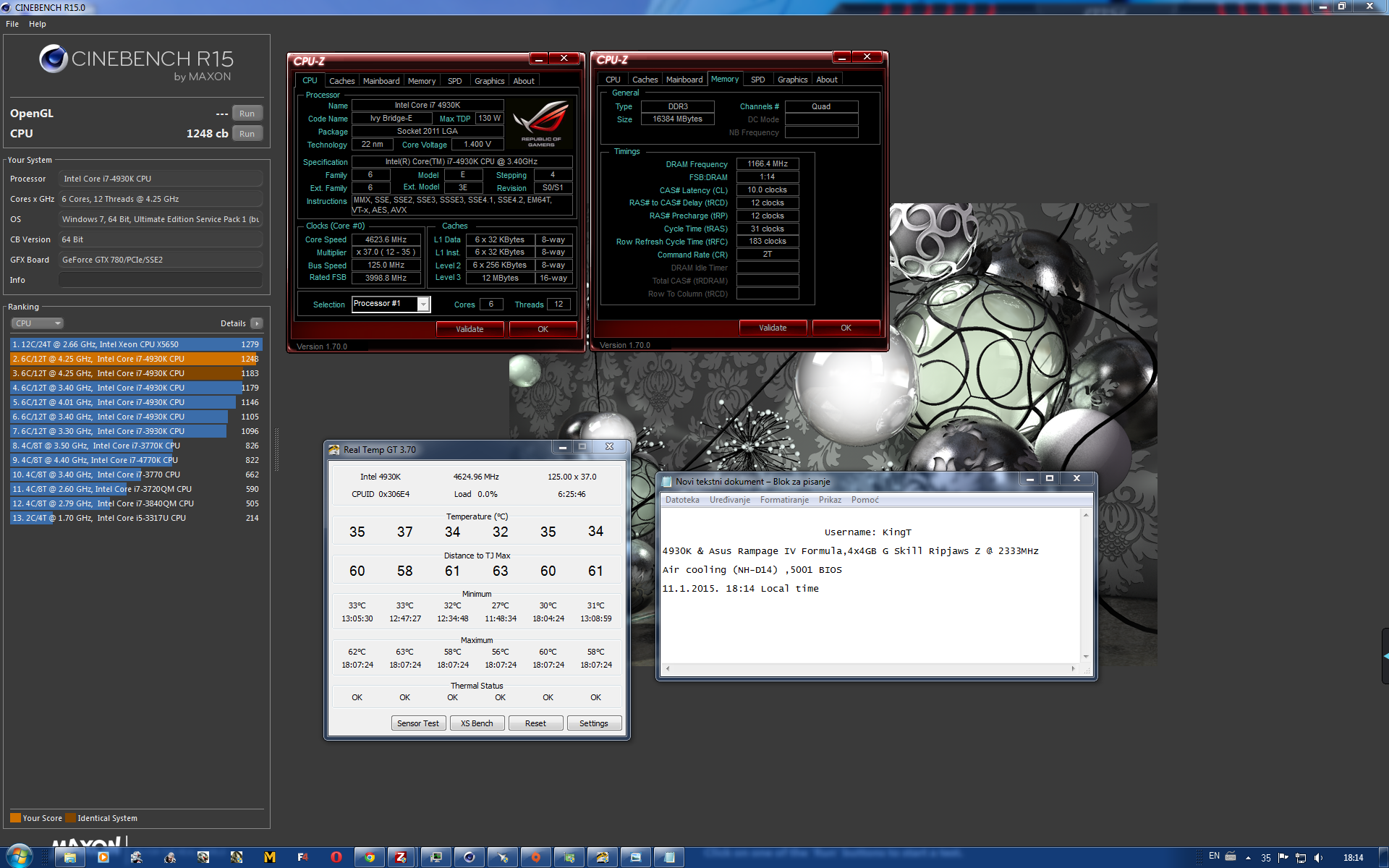Run the CPU benchmark

coord(247,134)
